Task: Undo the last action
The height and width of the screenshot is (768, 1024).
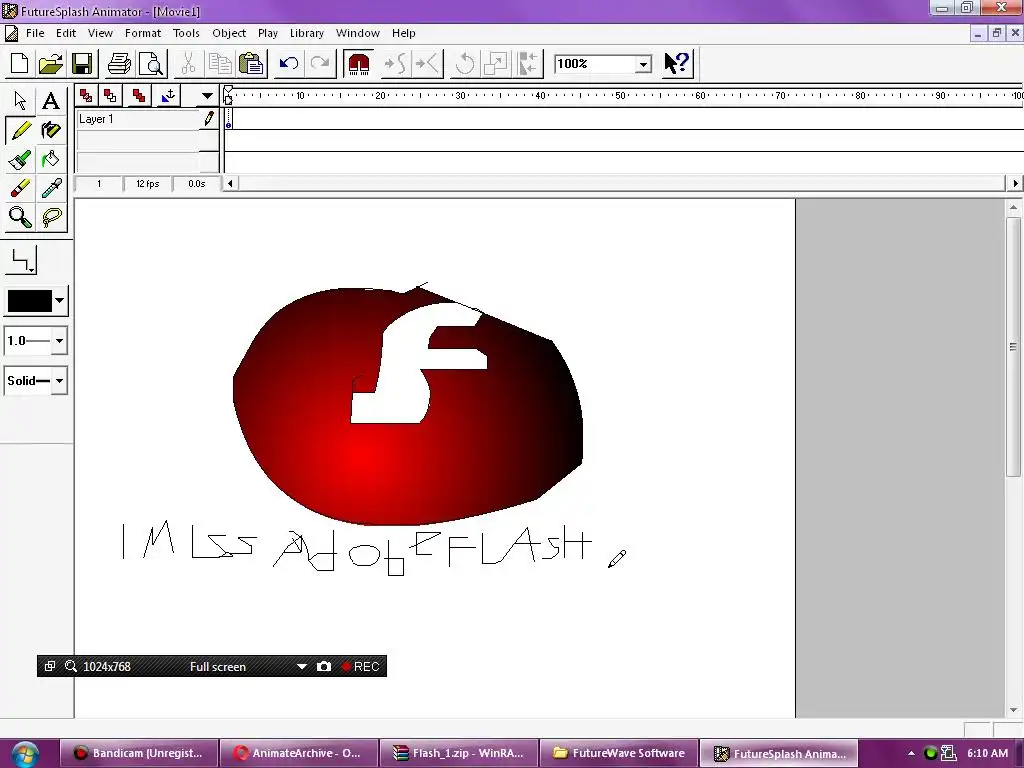Action: 289,64
